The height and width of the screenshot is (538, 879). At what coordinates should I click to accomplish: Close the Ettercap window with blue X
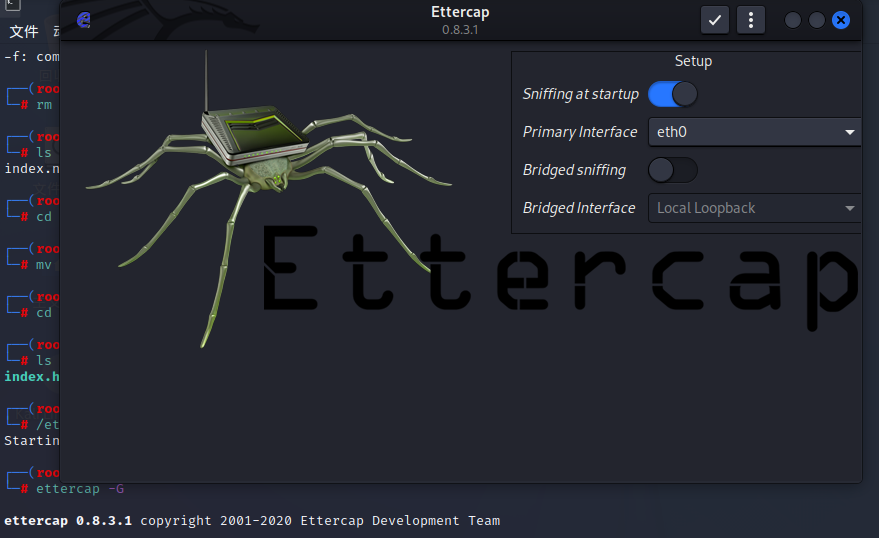point(840,20)
